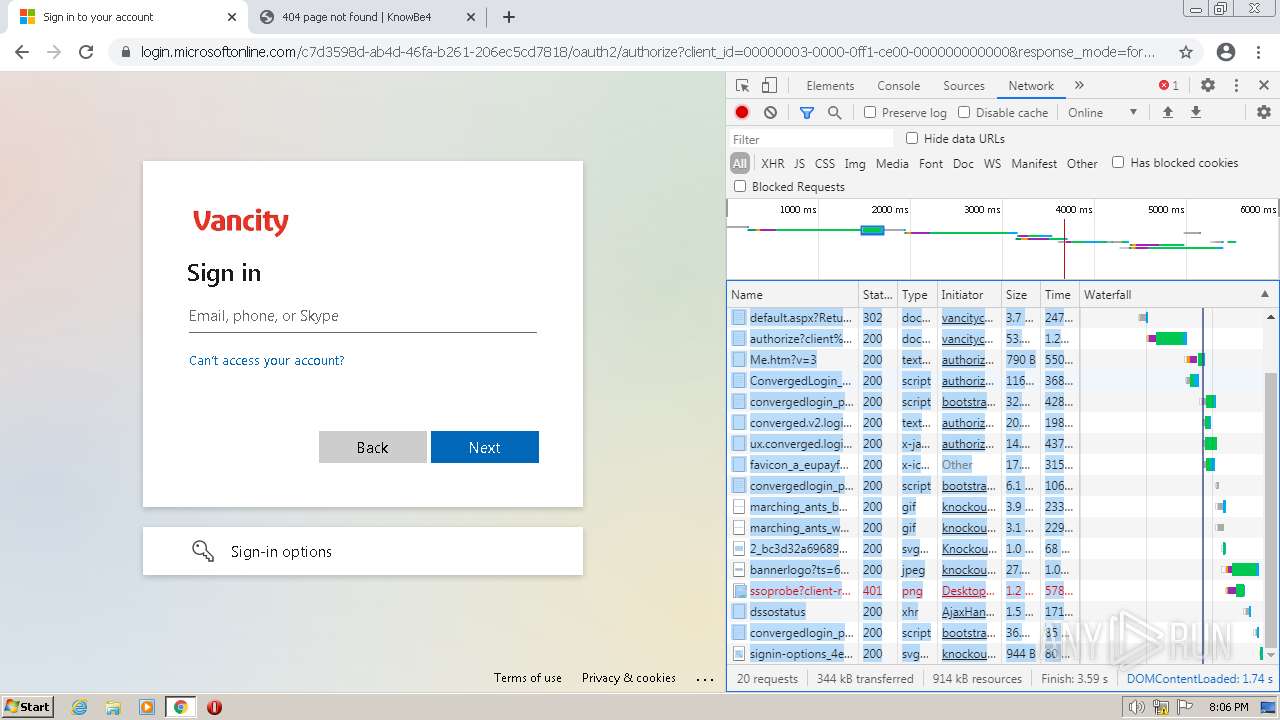1280x720 pixels.
Task: Enable Preserve log checkbox
Action: (x=870, y=113)
